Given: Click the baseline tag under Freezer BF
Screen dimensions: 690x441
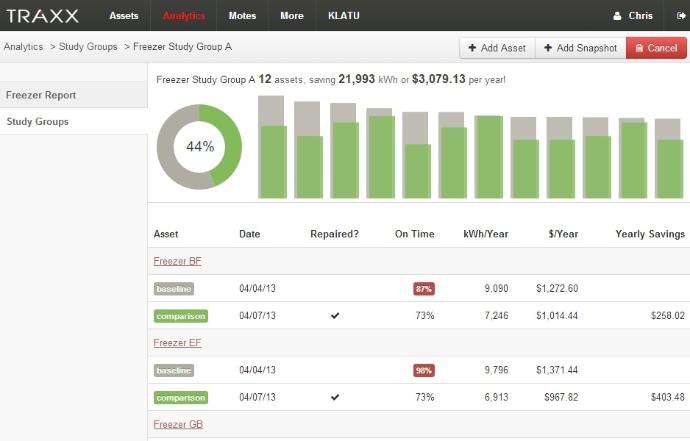Looking at the screenshot, I should 173,289.
